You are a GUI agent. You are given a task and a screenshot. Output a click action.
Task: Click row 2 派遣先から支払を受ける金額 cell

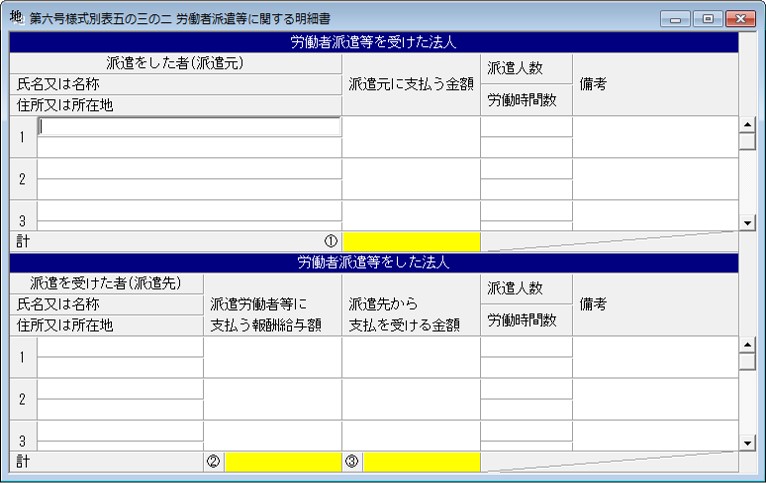tap(411, 399)
